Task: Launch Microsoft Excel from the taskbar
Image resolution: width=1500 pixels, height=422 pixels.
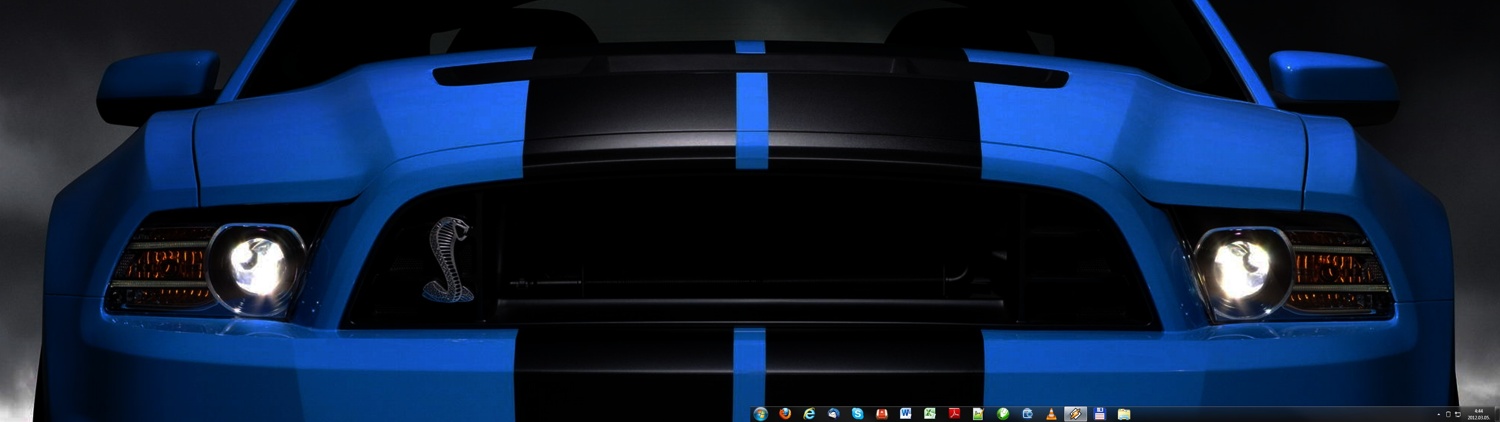Action: pos(930,414)
